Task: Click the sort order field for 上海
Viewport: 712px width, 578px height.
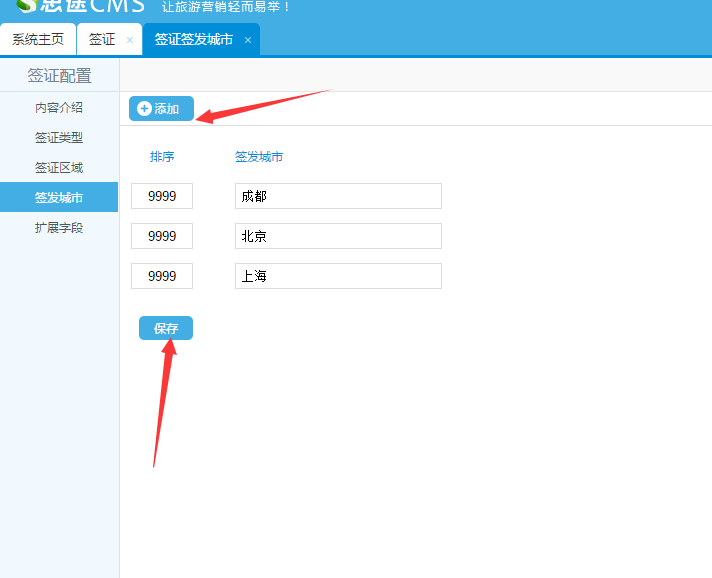Action: point(162,276)
